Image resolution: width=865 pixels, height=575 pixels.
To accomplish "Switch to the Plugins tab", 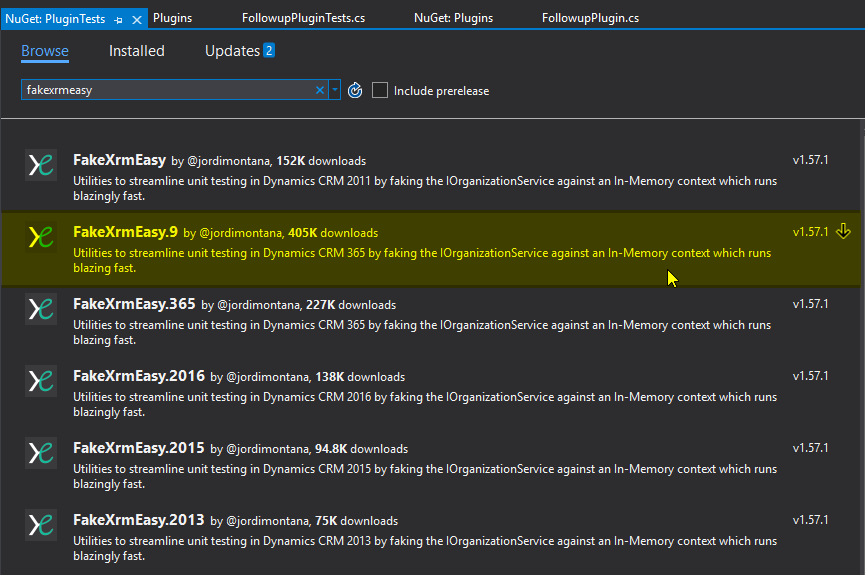I will 173,18.
